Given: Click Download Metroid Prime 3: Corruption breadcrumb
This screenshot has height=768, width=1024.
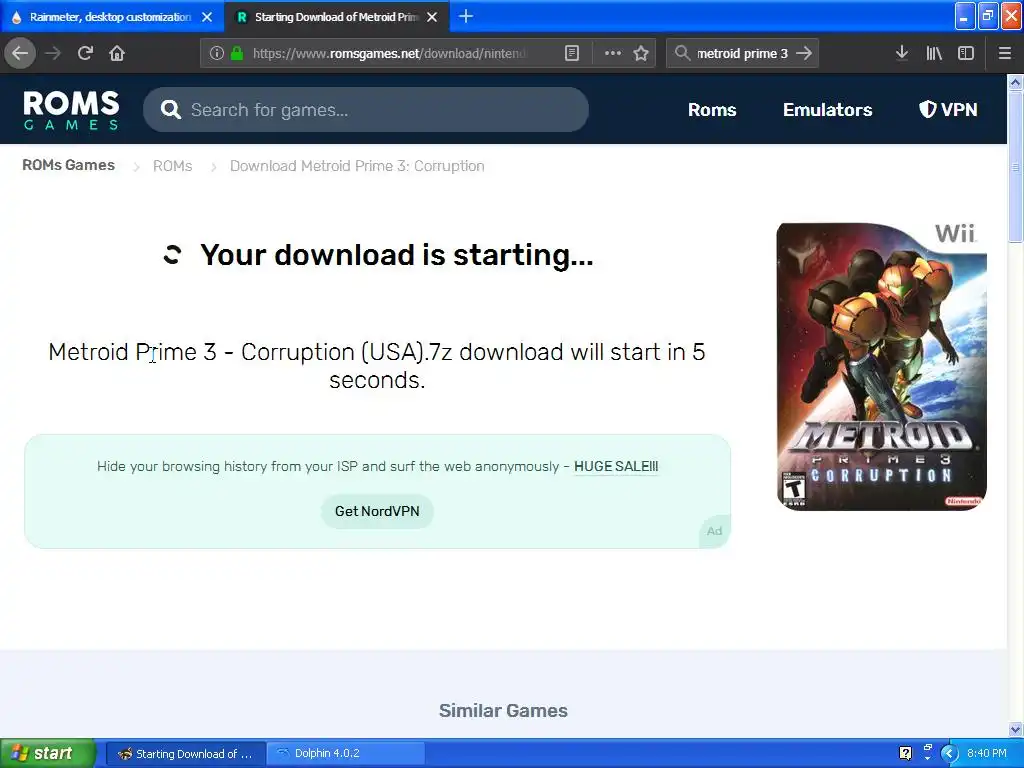Looking at the screenshot, I should tap(357, 166).
